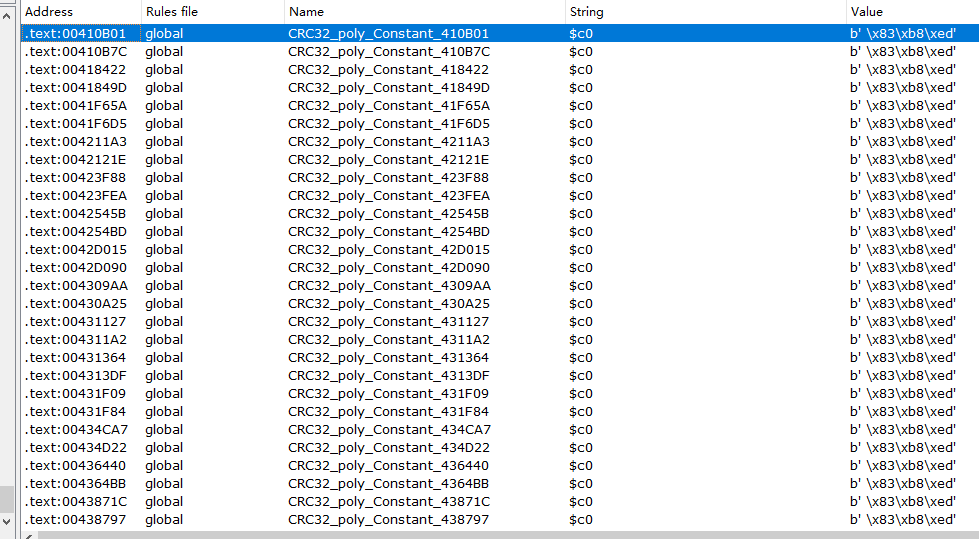Click name CRC32_poly_Constant_410B01
979x539 pixels.
pyautogui.click(x=389, y=34)
